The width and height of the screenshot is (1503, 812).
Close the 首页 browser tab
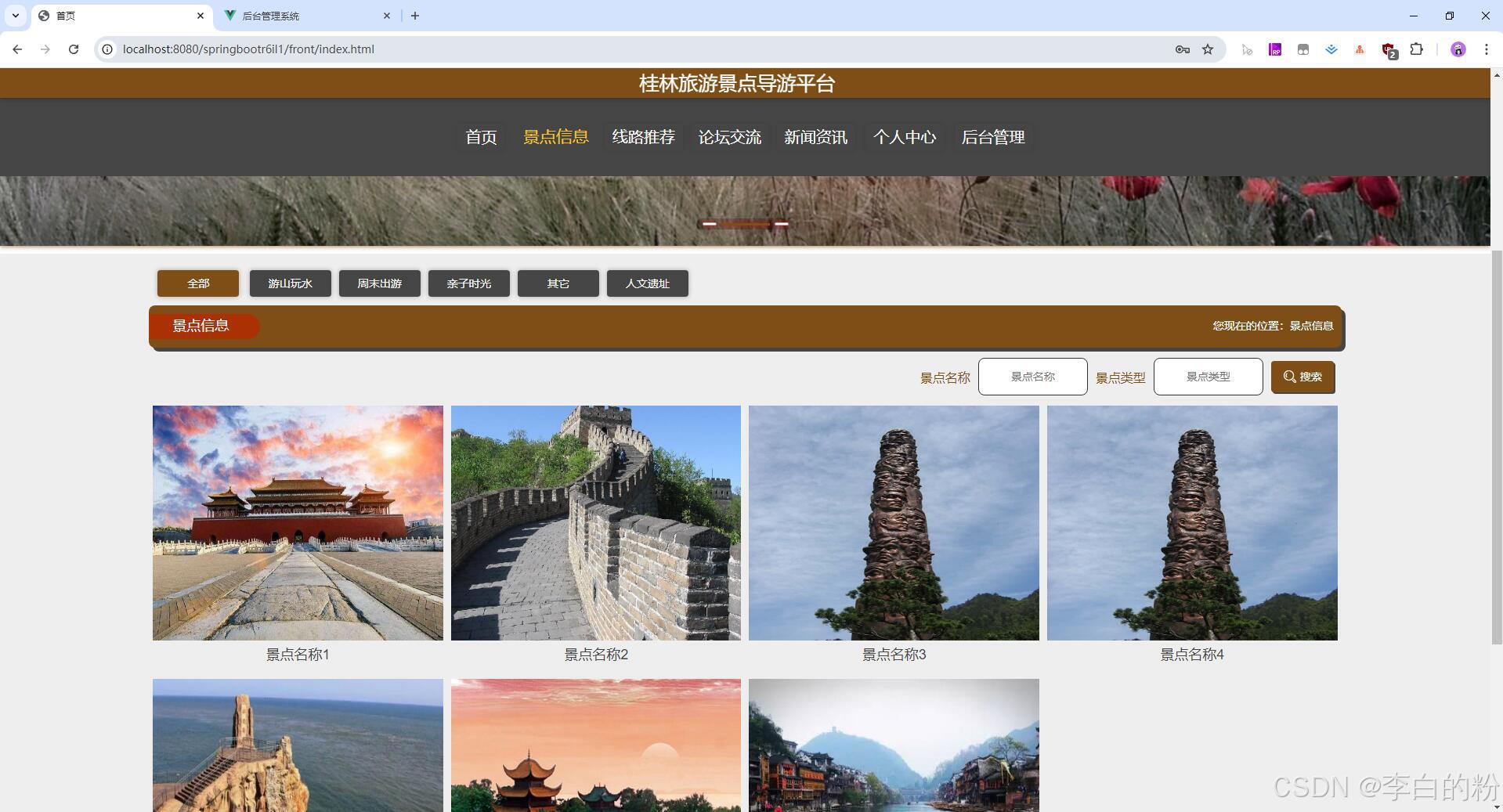point(201,16)
